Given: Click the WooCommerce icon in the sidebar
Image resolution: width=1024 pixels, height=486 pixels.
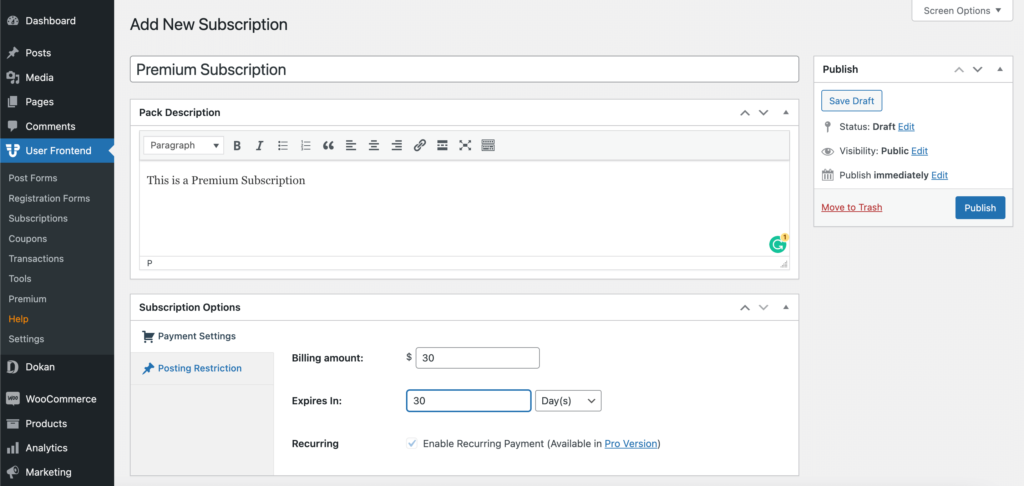Looking at the screenshot, I should [12, 399].
